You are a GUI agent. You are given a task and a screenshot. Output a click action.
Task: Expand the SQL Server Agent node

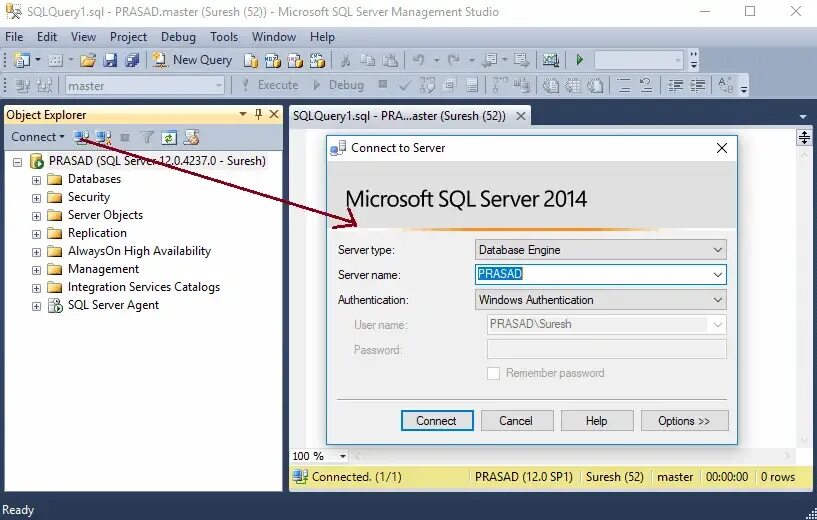(36, 306)
